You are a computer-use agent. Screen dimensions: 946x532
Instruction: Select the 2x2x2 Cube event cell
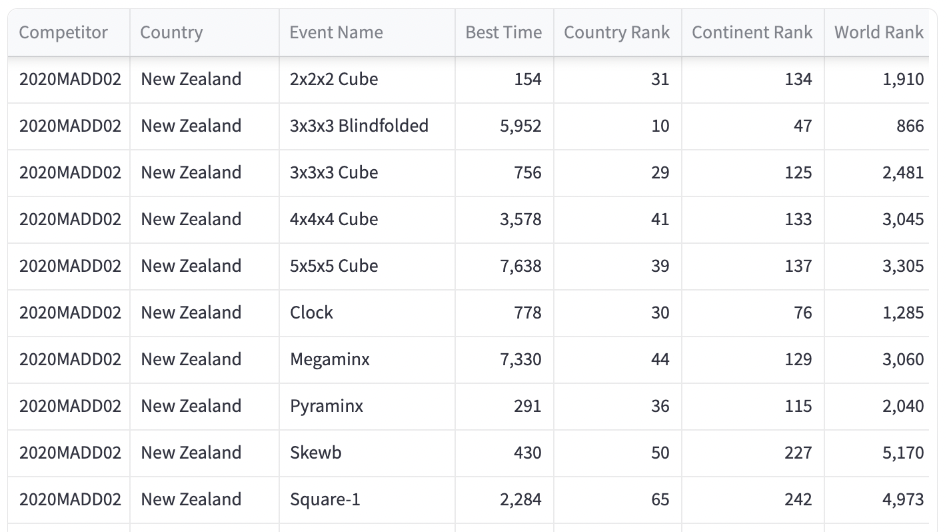click(x=334, y=79)
